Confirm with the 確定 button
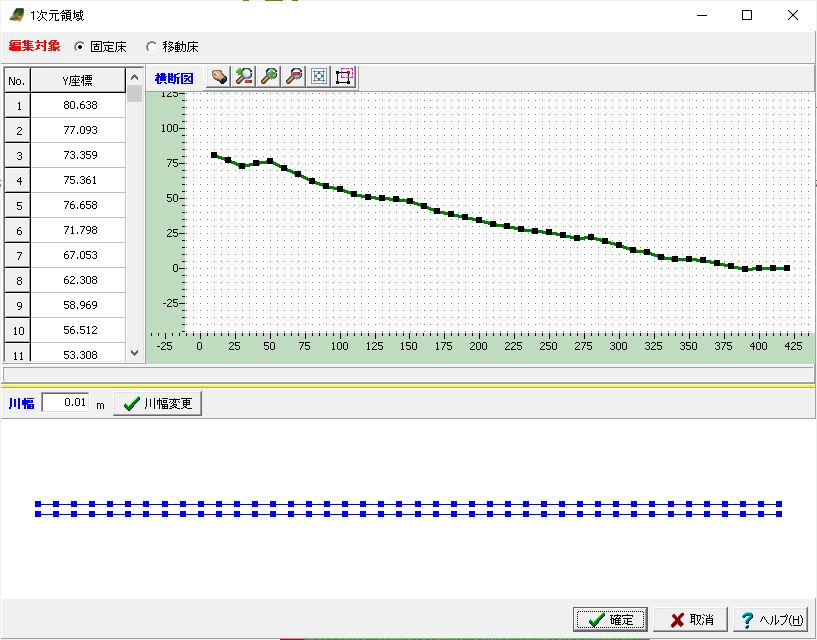The height and width of the screenshot is (640, 817). click(610, 620)
